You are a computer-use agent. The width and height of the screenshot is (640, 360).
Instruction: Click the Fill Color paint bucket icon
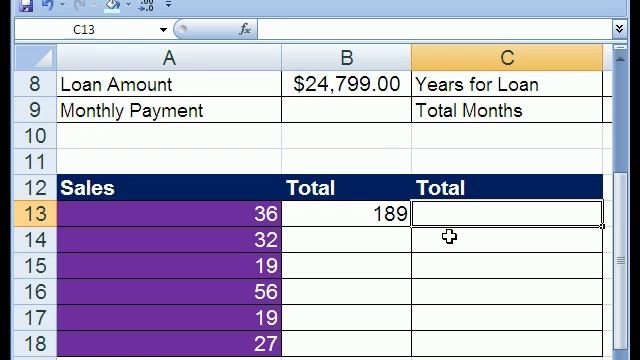click(112, 5)
